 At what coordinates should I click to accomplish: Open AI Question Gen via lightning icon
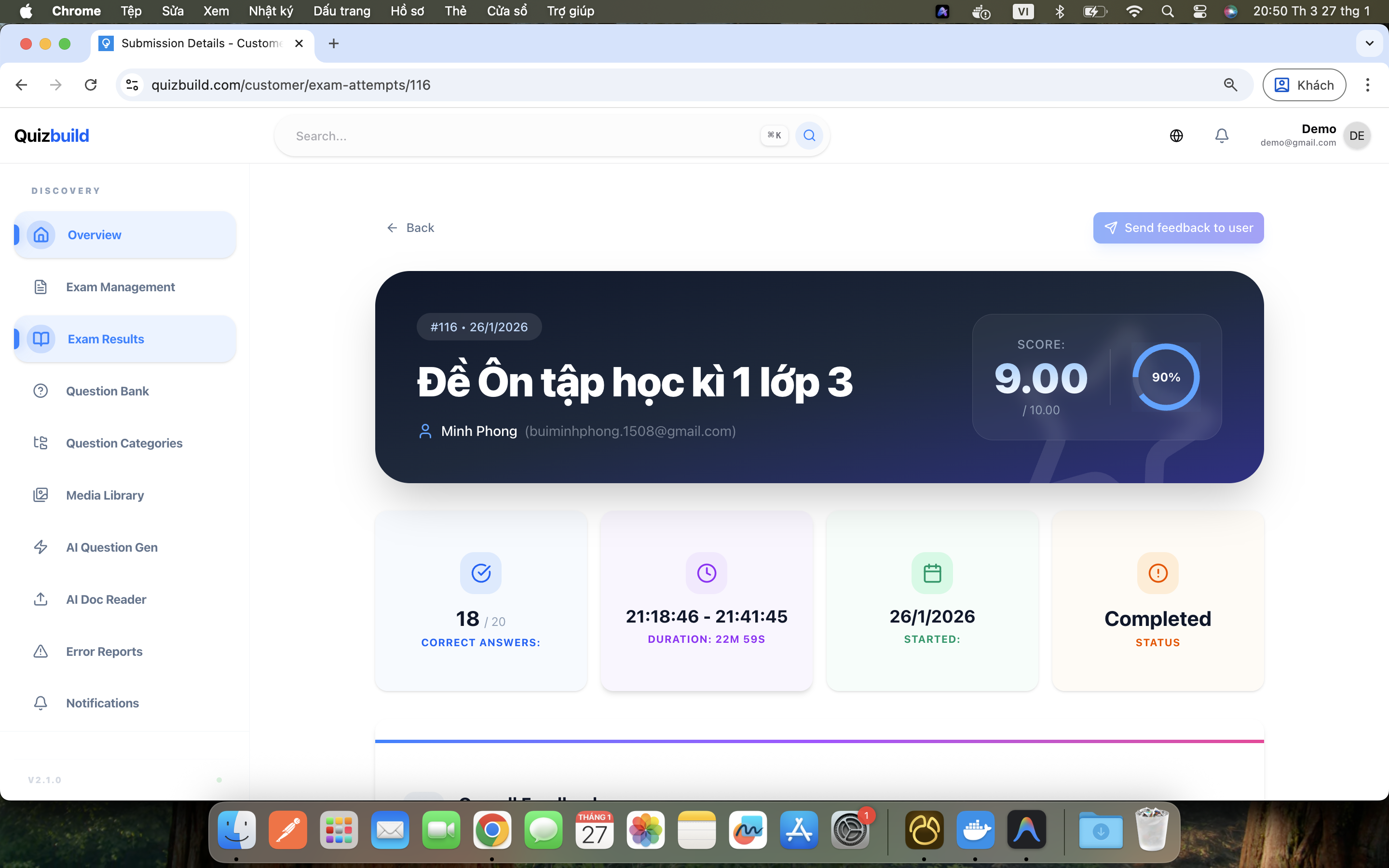41,547
